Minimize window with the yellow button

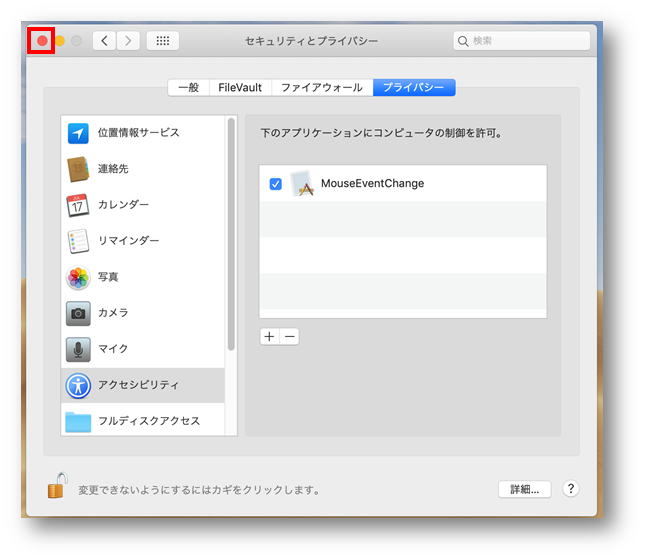[60, 41]
